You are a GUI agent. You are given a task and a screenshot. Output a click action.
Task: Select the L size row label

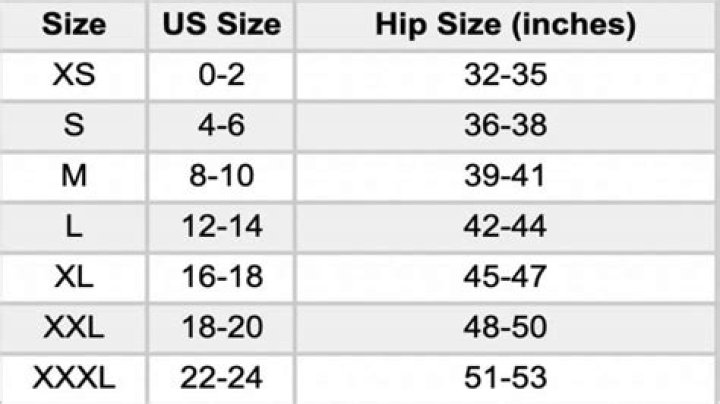[x=73, y=228]
